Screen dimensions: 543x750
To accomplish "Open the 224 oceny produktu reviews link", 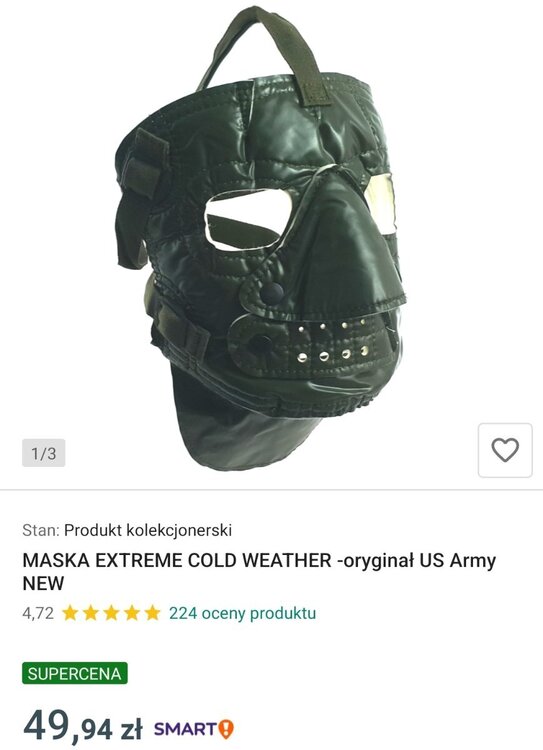I will coord(242,613).
